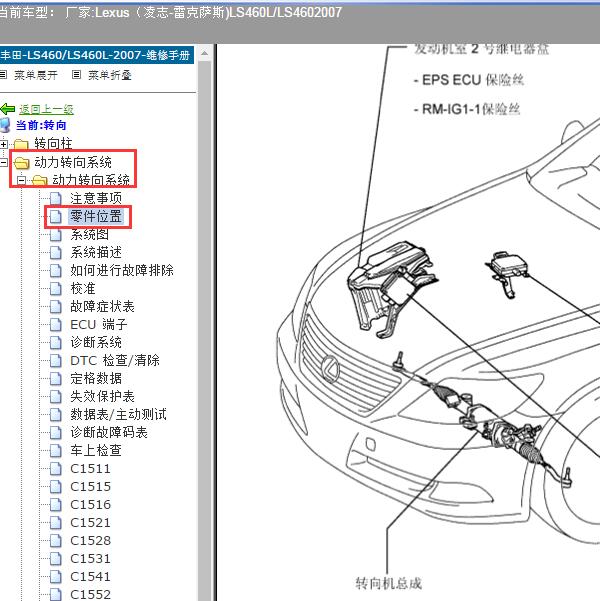Open fault code C1521
Viewport: 600px width, 601px height.
[x=90, y=522]
